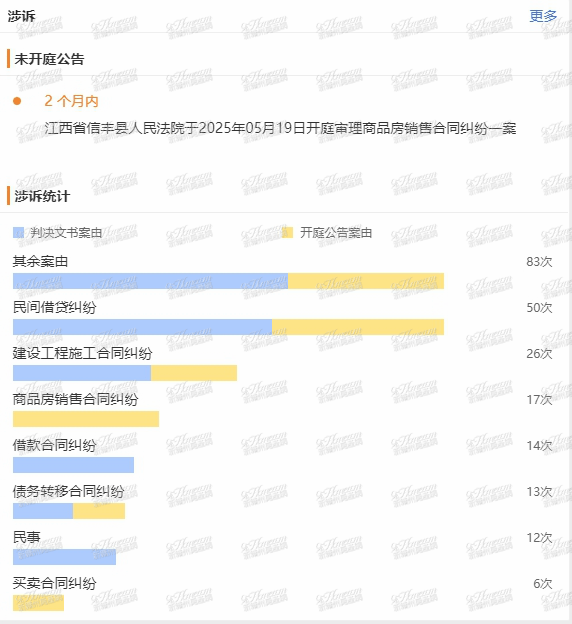Open the 江西省信丰县人民法院 court announcement

tap(280, 128)
